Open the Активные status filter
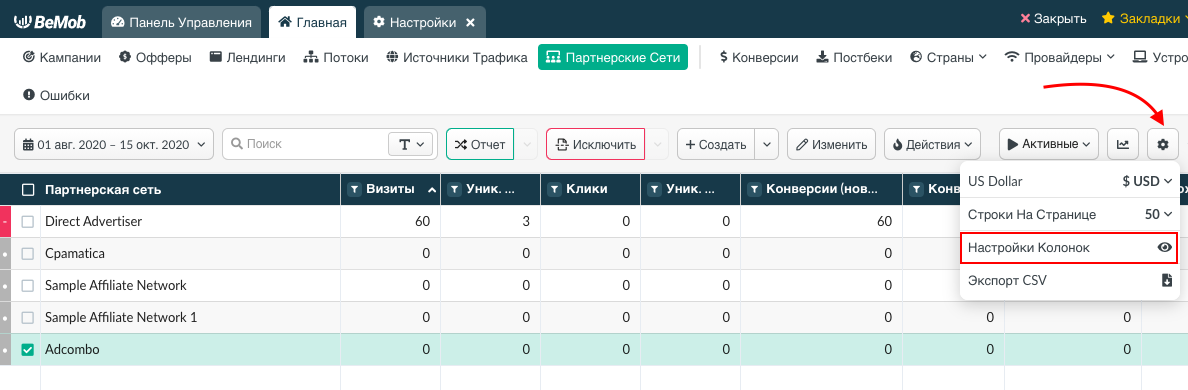The image size is (1188, 390). [1049, 144]
